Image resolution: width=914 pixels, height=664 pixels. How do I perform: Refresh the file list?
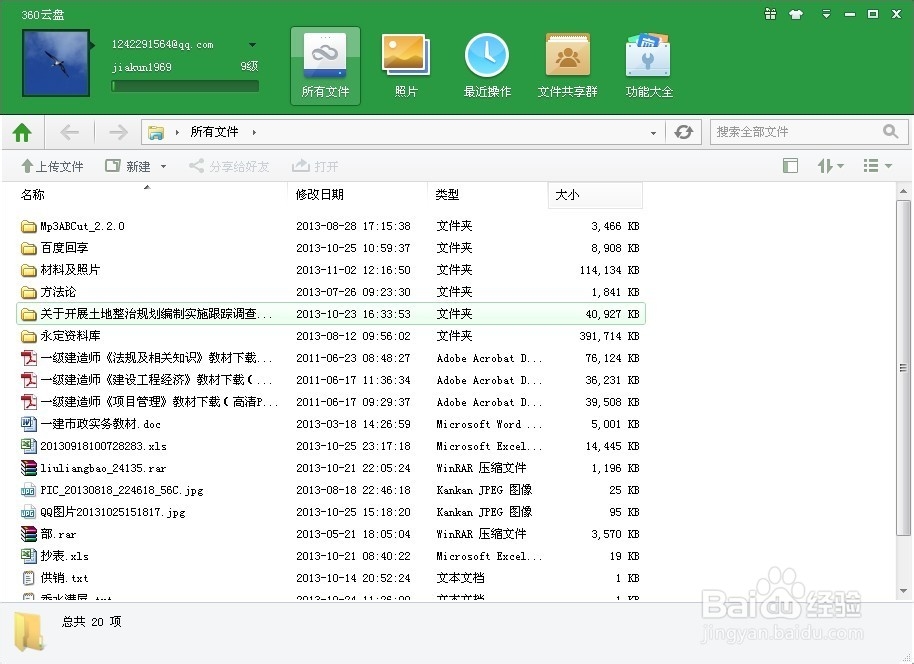(x=683, y=132)
